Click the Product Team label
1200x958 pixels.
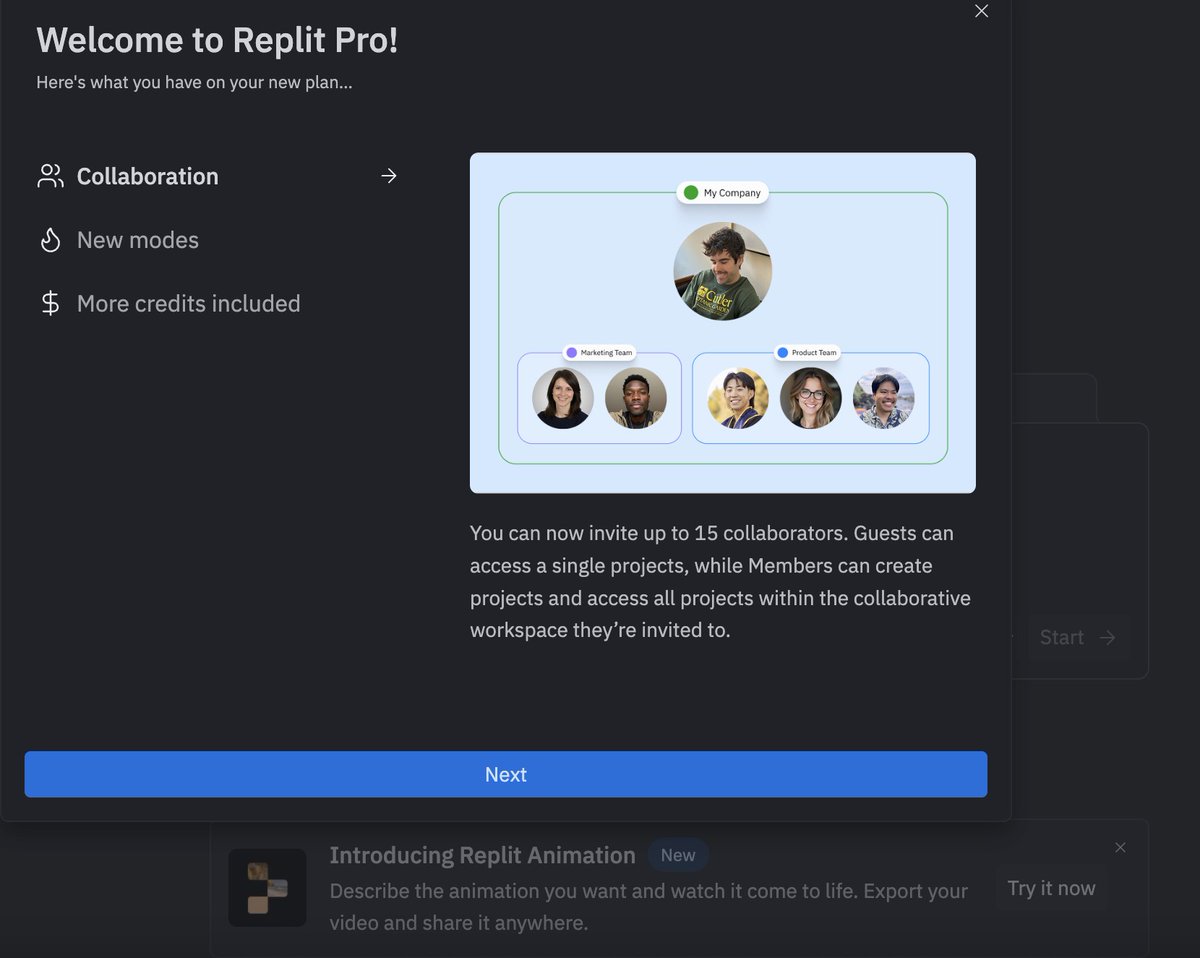tap(807, 352)
